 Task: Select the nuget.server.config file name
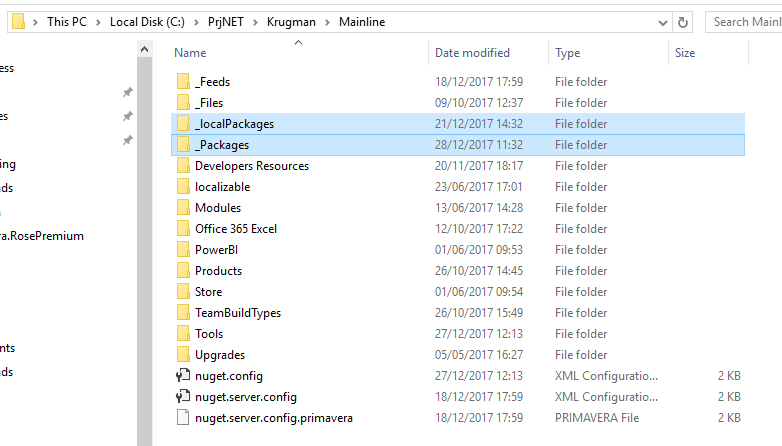point(246,397)
